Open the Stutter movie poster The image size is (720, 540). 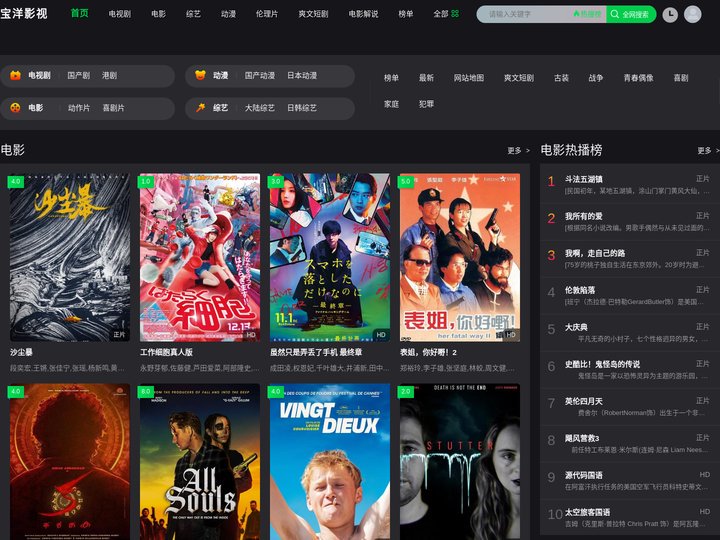[x=460, y=461]
